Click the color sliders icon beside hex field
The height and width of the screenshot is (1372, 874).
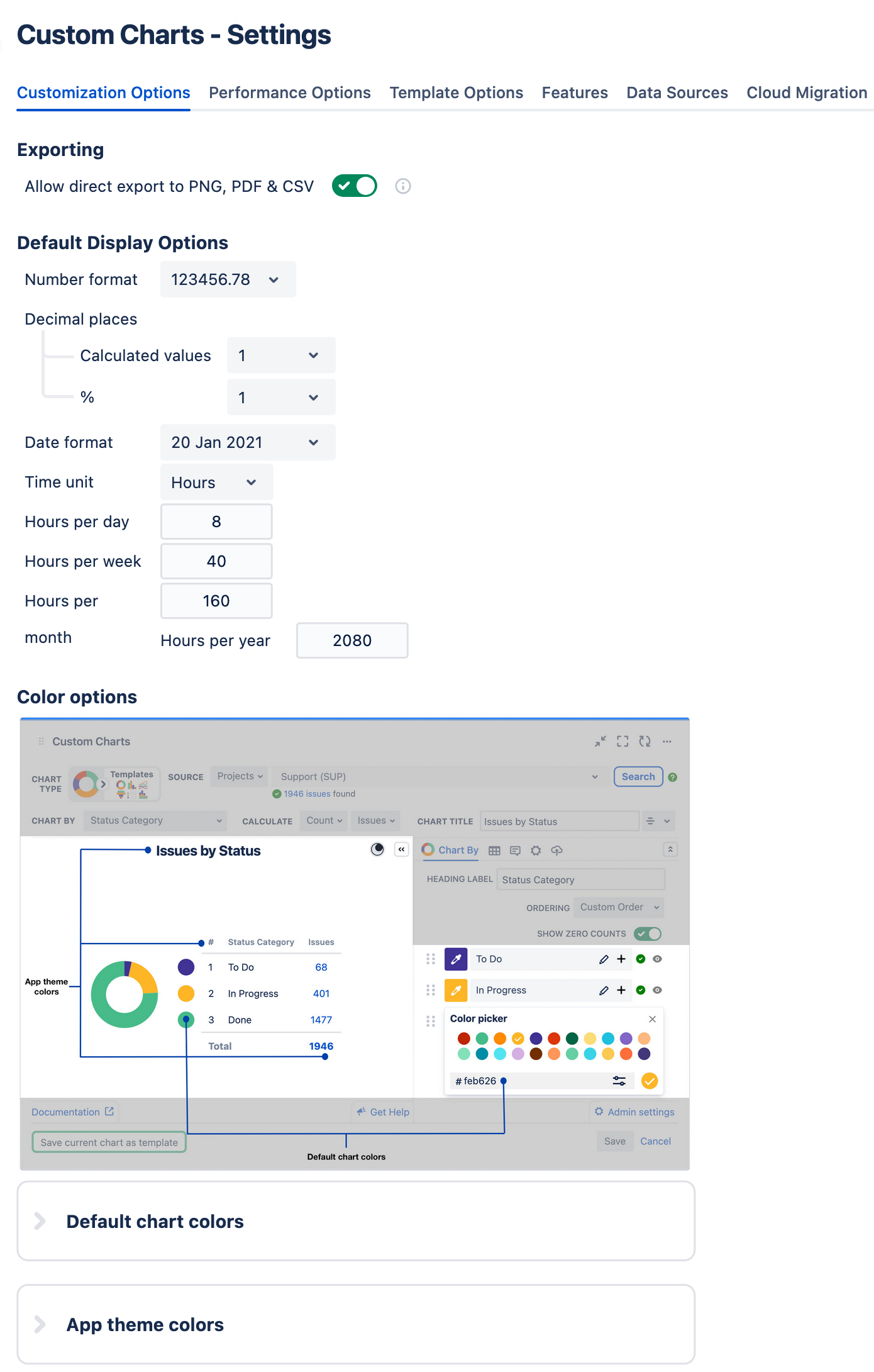619,1081
